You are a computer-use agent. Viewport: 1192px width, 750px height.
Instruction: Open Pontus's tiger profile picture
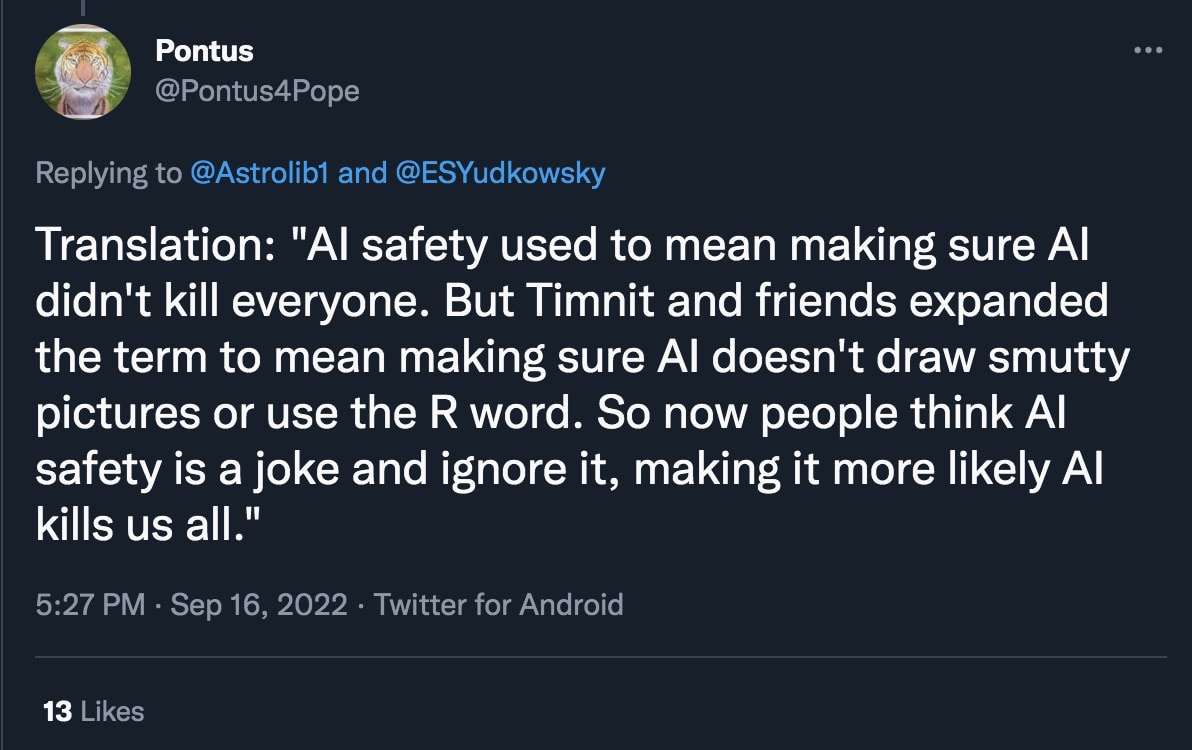point(83,72)
